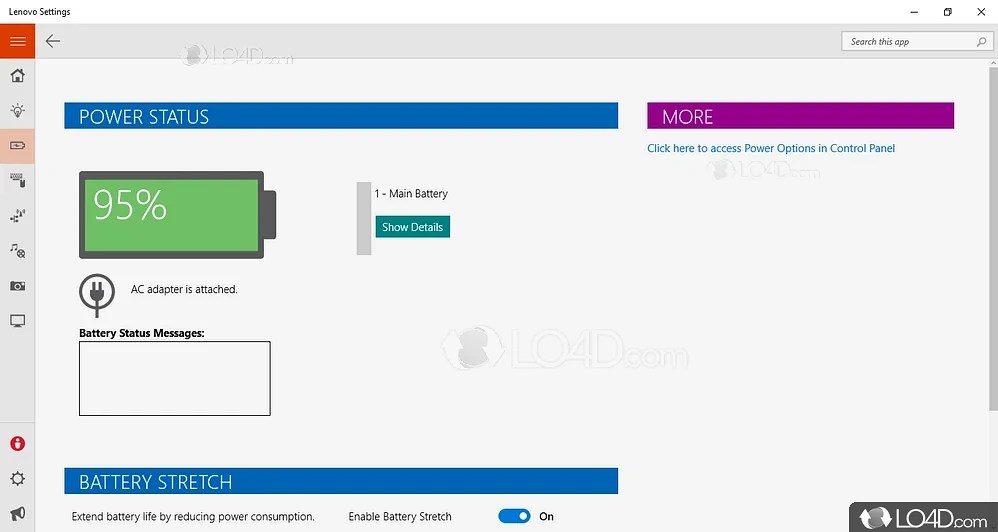
Task: Go back with the arrow button
Action: [53, 41]
